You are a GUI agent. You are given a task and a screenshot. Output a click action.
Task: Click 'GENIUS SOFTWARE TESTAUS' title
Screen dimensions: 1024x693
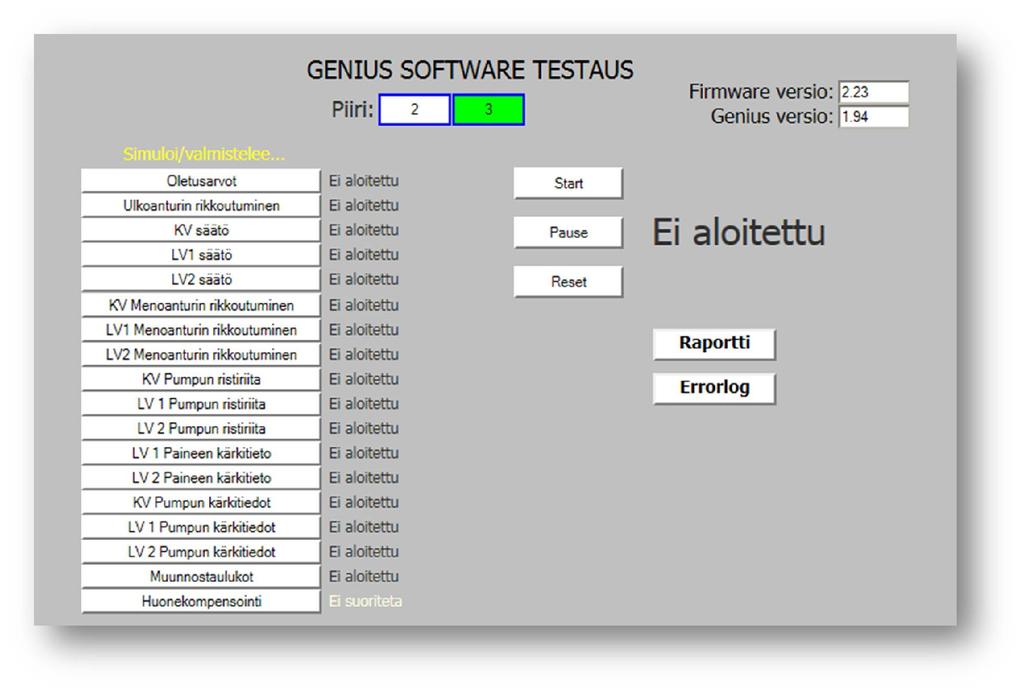(470, 70)
